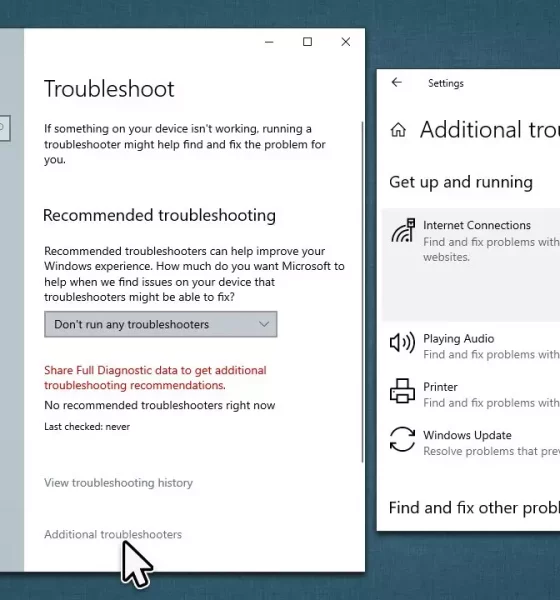Viewport: 560px width, 600px height.
Task: Go back using the Settings arrow
Action: click(397, 82)
